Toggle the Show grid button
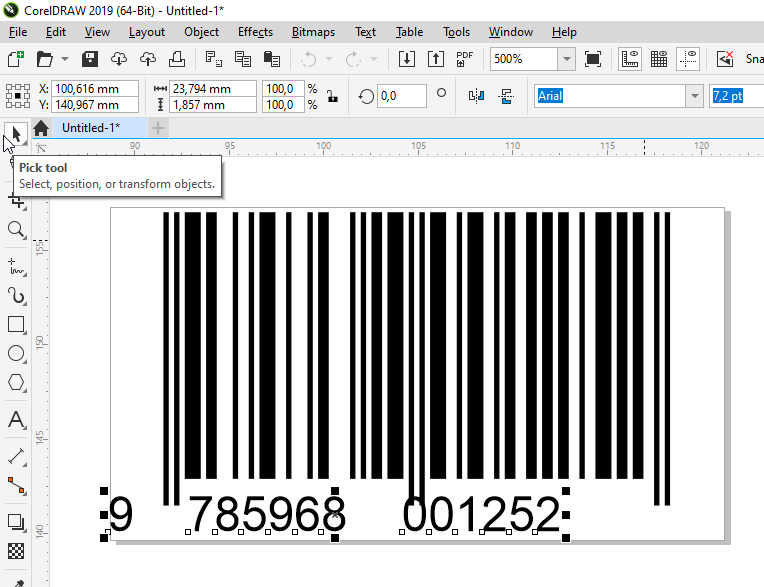The width and height of the screenshot is (764, 587). [659, 59]
